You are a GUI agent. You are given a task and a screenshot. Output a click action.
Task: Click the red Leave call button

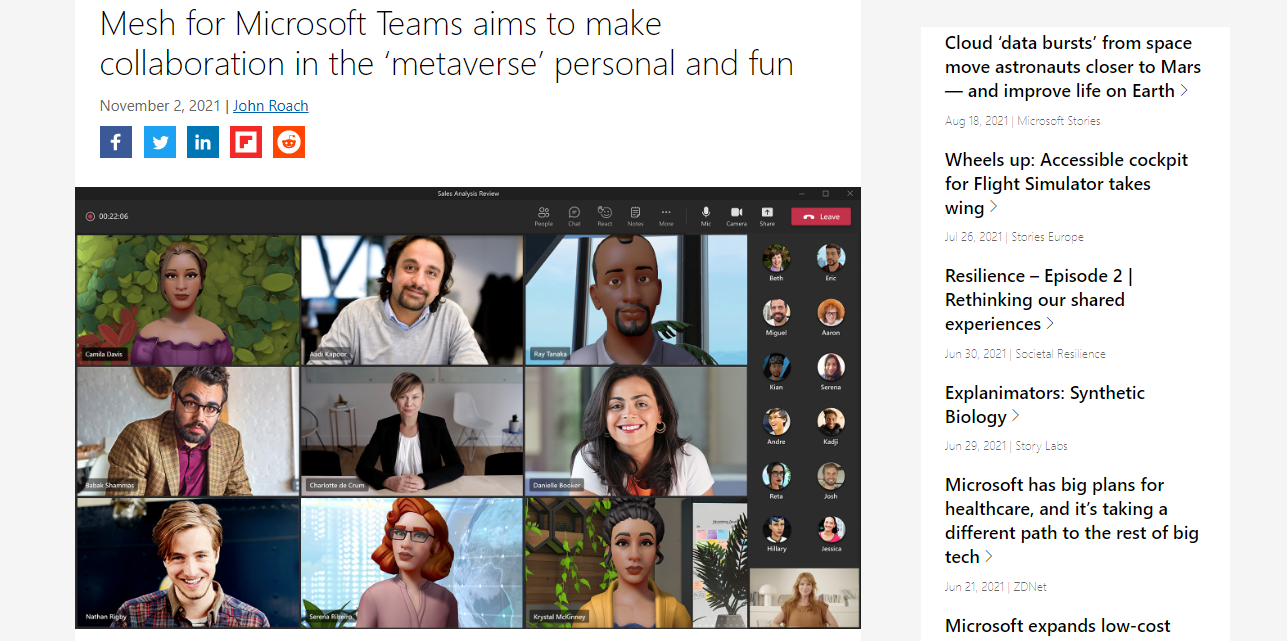[821, 216]
